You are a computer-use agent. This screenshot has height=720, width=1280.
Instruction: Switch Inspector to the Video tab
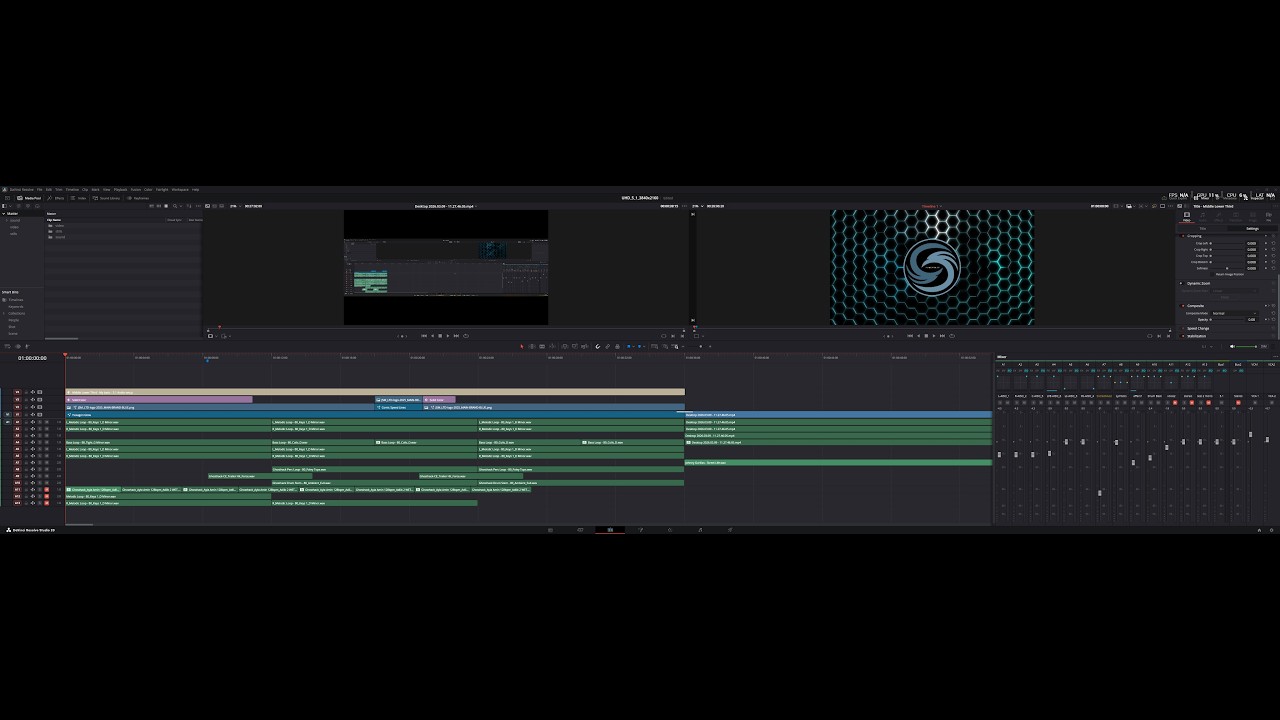pyautogui.click(x=1187, y=216)
